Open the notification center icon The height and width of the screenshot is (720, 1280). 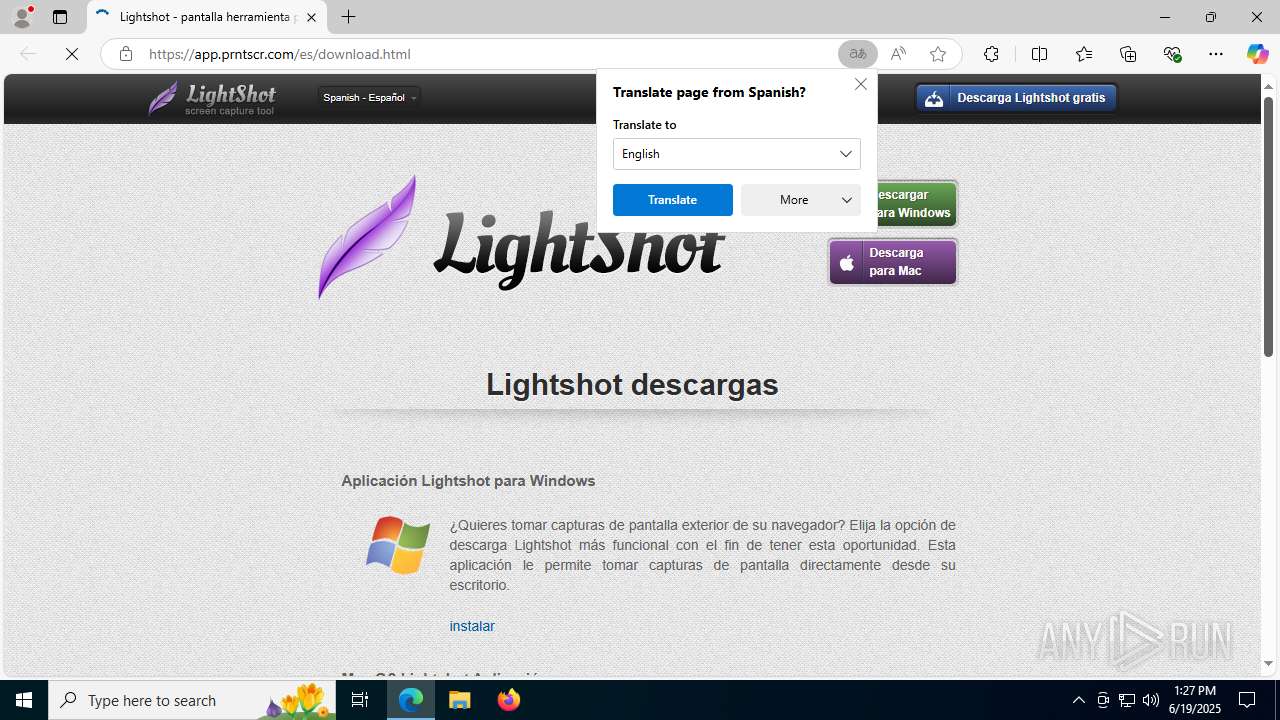pyautogui.click(x=1247, y=700)
